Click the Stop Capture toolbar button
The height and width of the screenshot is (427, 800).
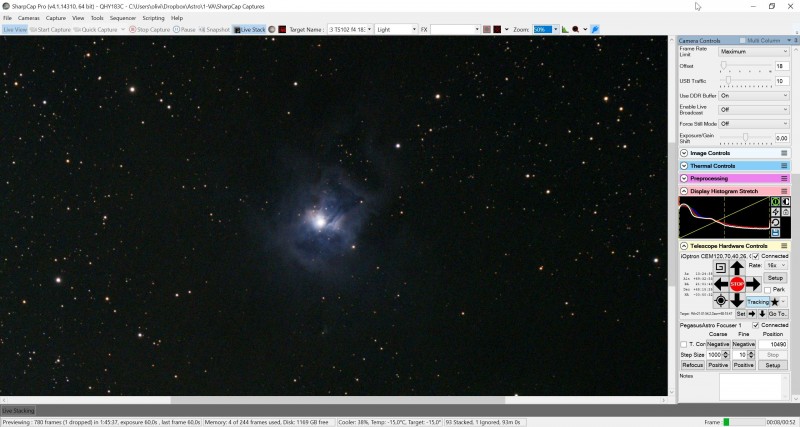(x=149, y=30)
